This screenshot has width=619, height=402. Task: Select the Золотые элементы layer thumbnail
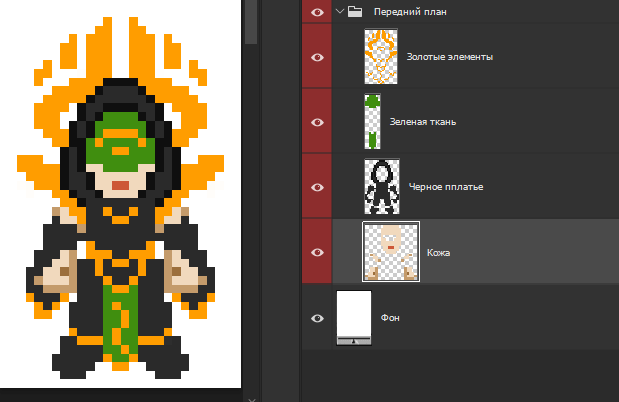[381, 56]
